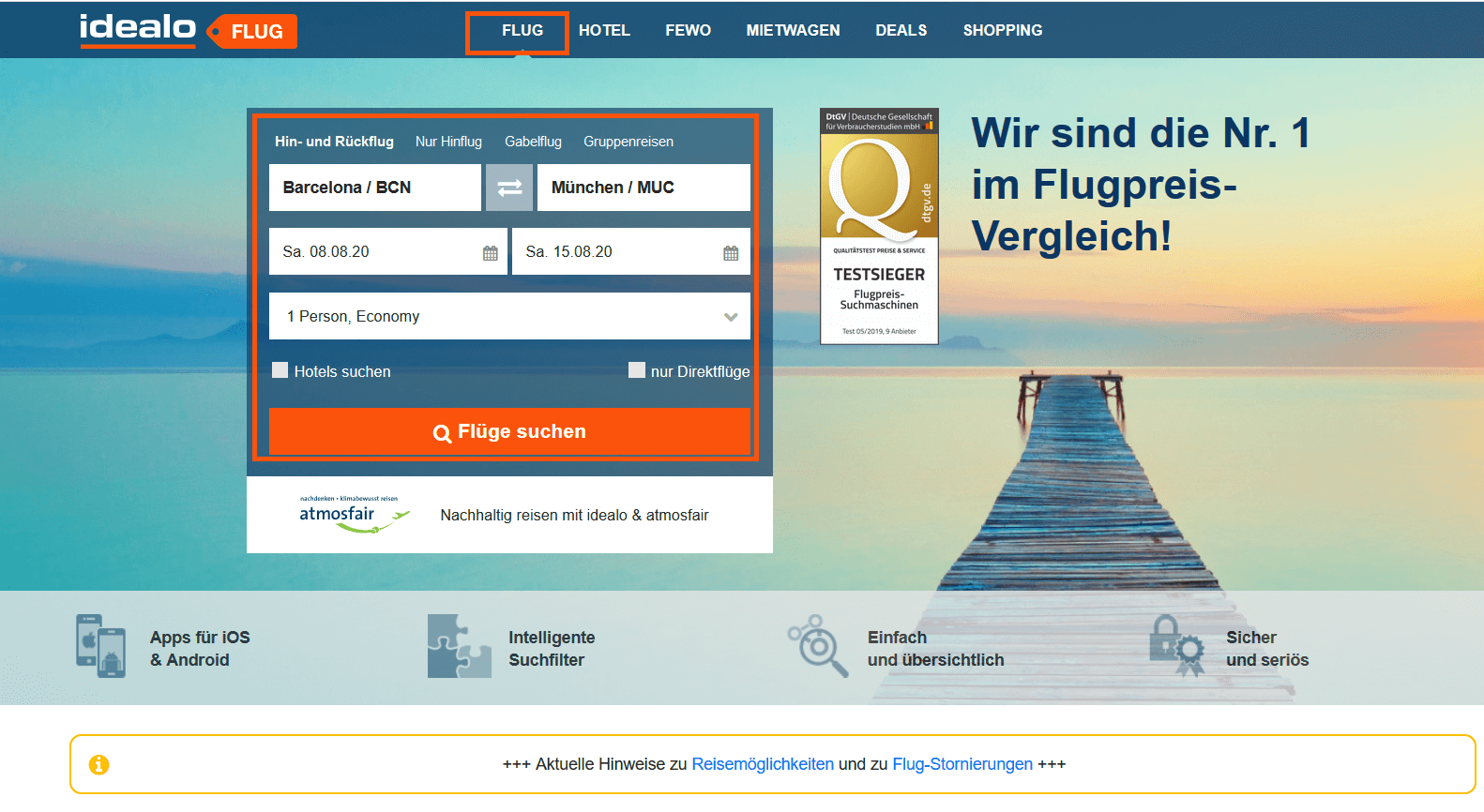Open the Reisemöglichkeiten link
The image size is (1484, 812).
[763, 764]
